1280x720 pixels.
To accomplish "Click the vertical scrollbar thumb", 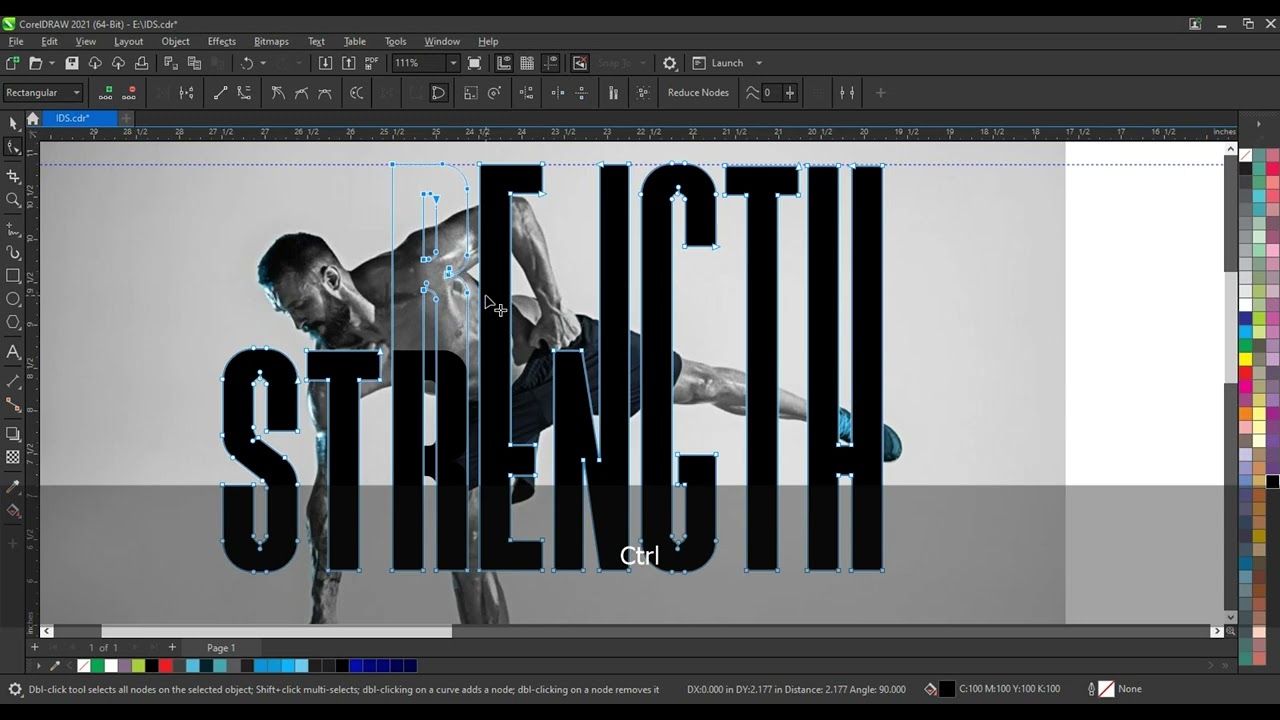I will [x=1230, y=327].
